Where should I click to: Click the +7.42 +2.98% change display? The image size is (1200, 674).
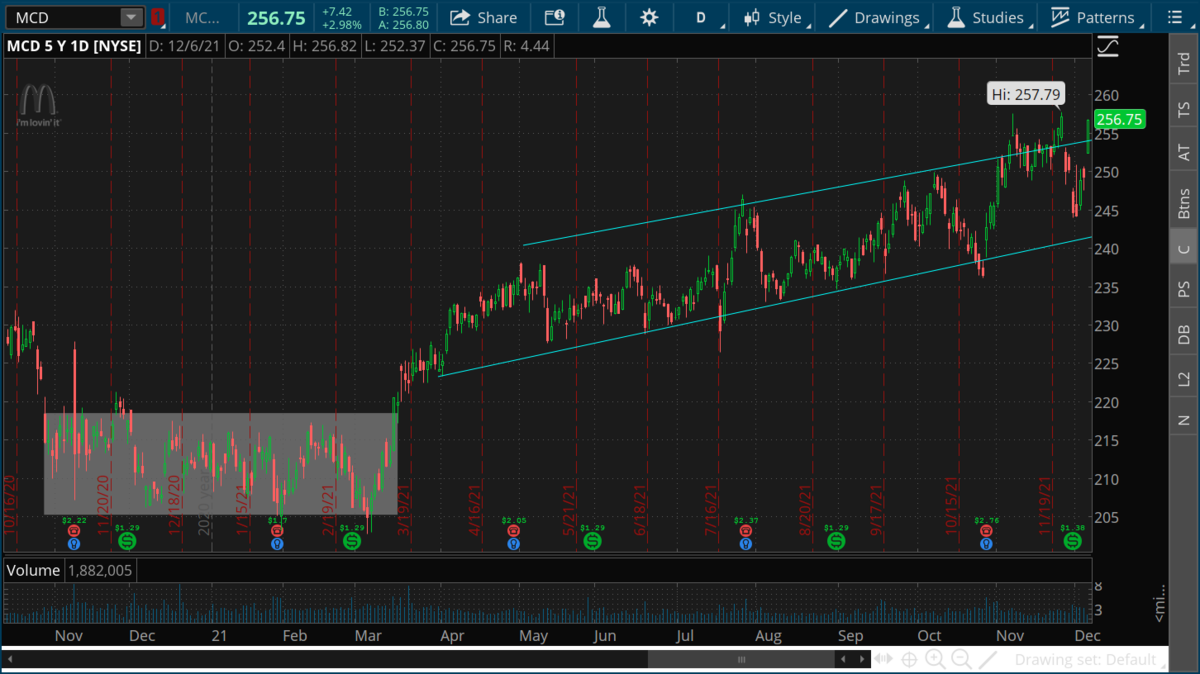342,17
